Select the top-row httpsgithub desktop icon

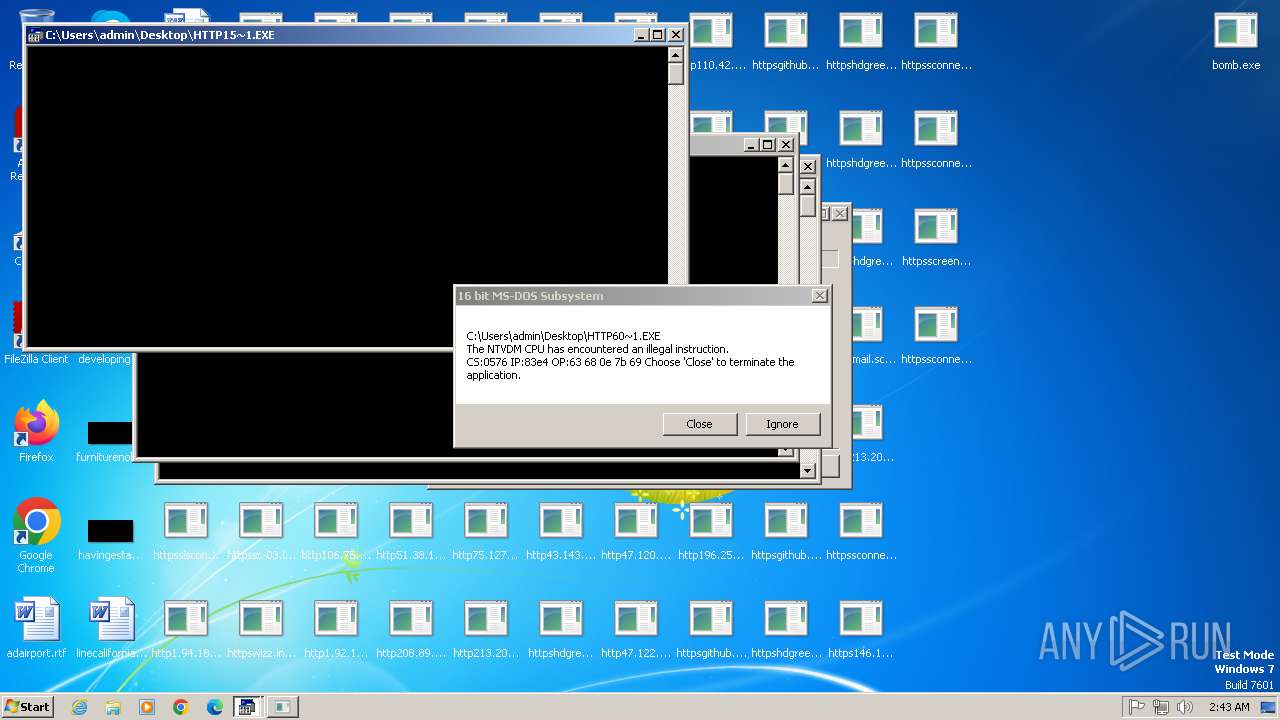tap(786, 42)
